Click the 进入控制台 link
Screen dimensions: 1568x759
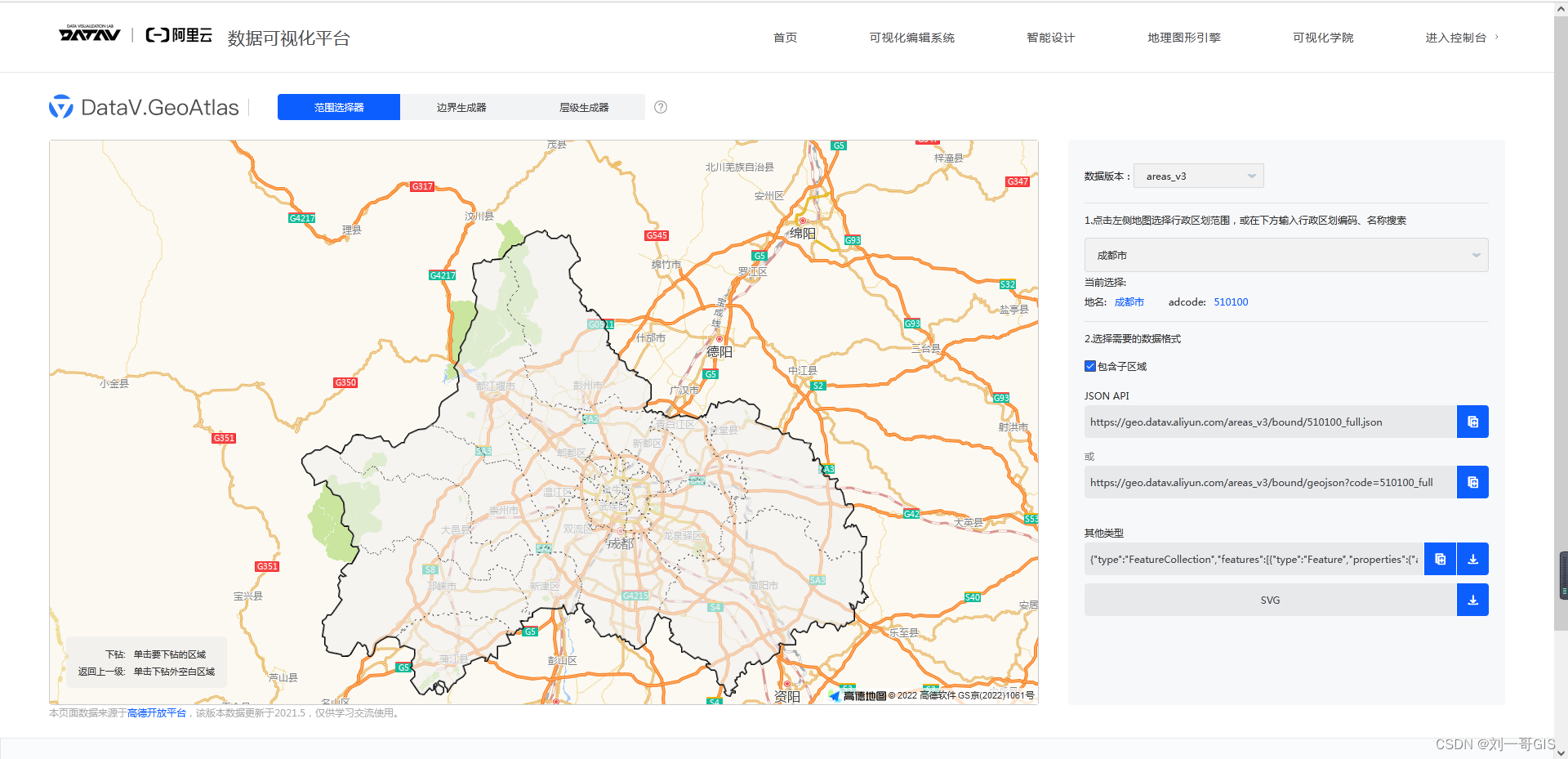[x=1455, y=38]
